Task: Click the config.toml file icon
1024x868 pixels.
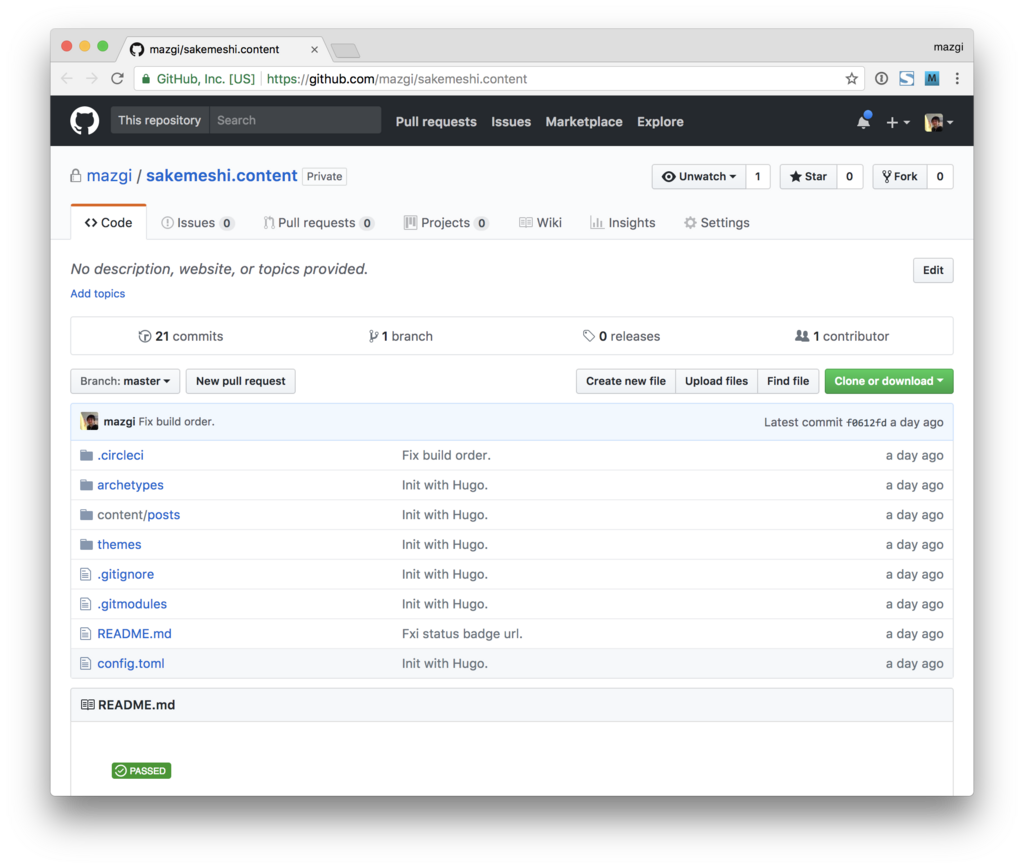Action: [86, 664]
